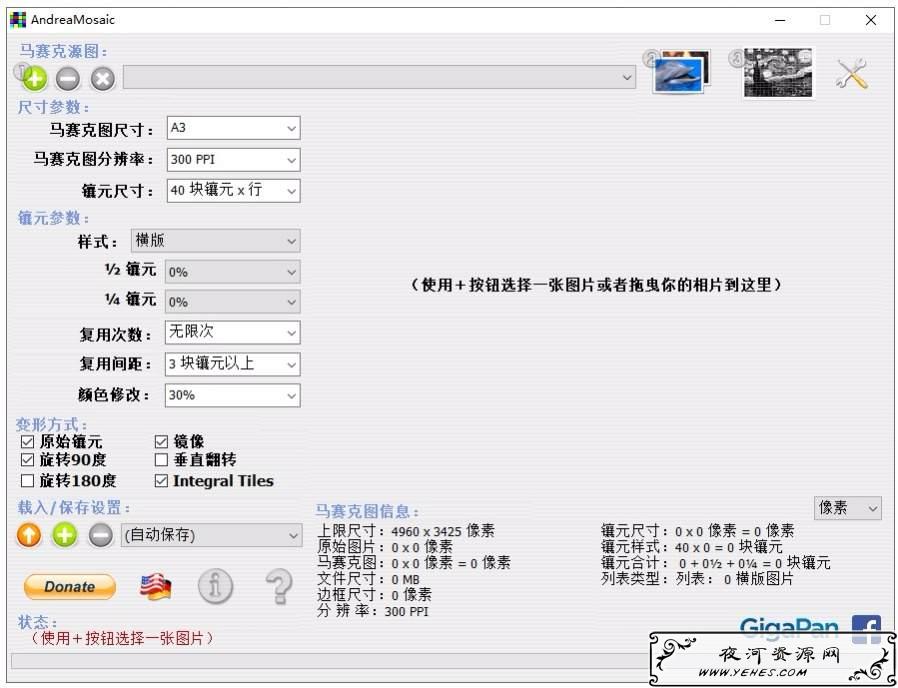
Task: Open the tile images collection icon
Action: point(681,72)
